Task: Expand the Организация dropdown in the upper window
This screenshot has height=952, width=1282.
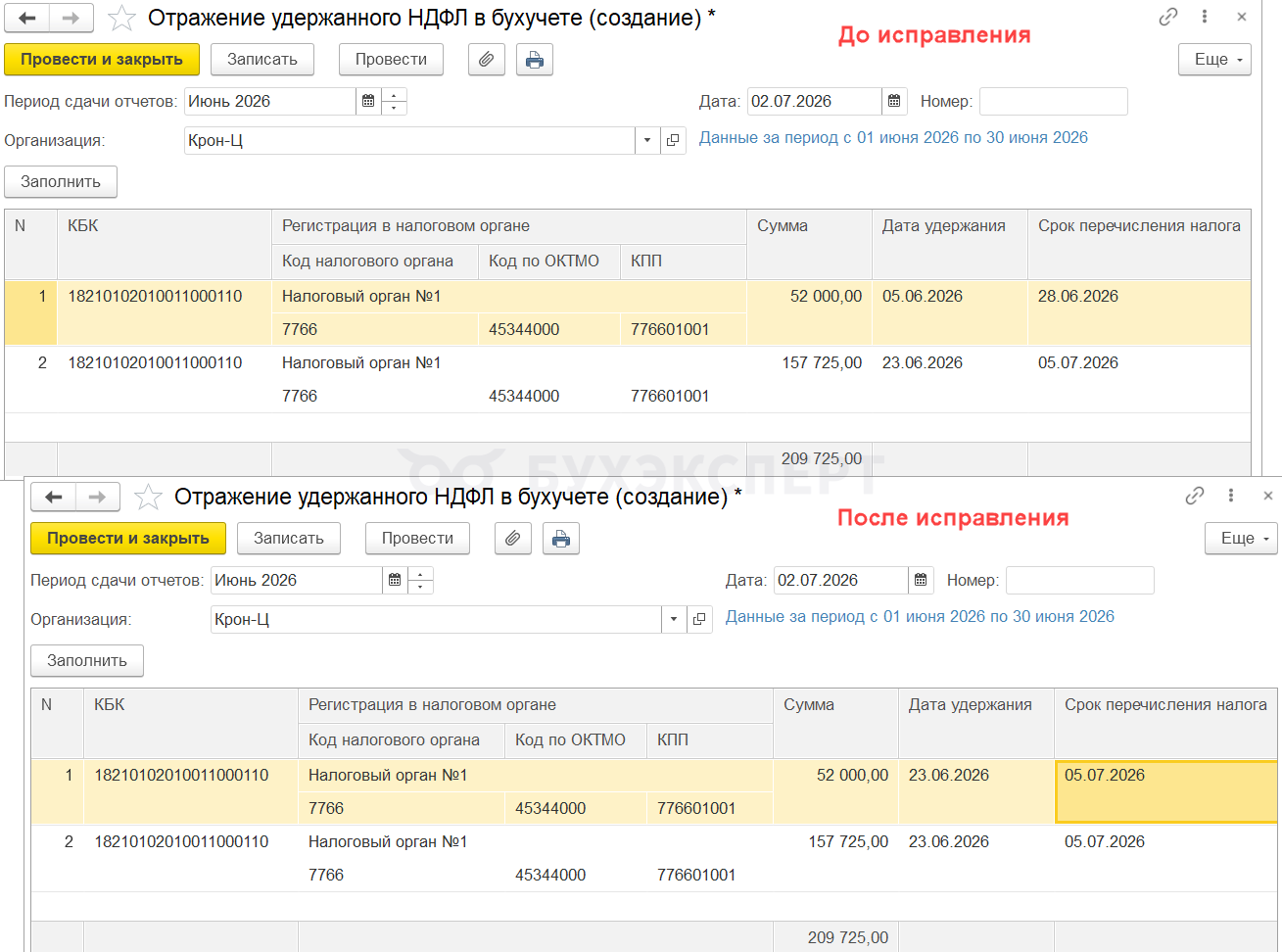Action: (x=647, y=141)
